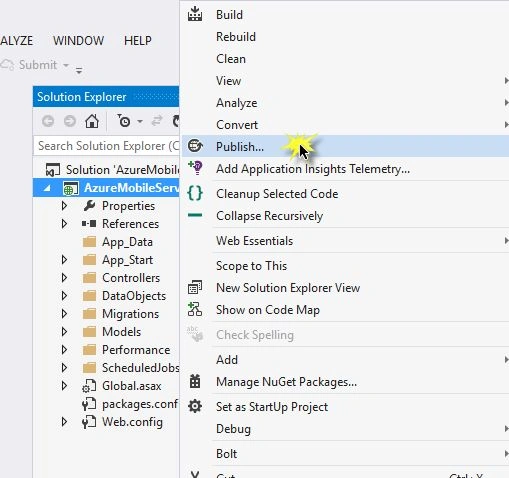Viewport: 509px width, 478px height.
Task: Expand the ScheduledJobs folder
Action: click(x=64, y=368)
